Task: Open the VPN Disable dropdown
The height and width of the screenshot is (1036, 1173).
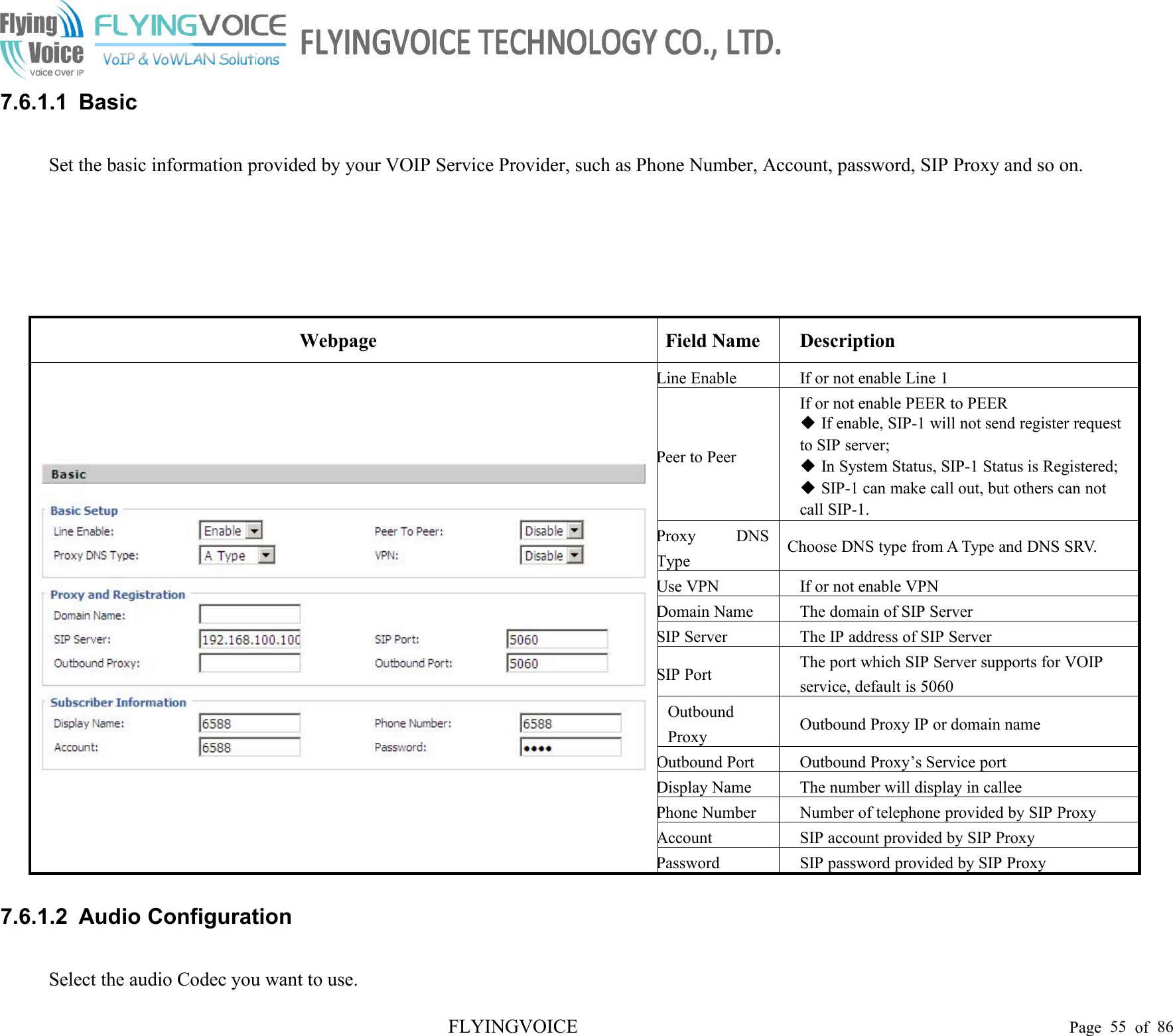Action: (551, 555)
